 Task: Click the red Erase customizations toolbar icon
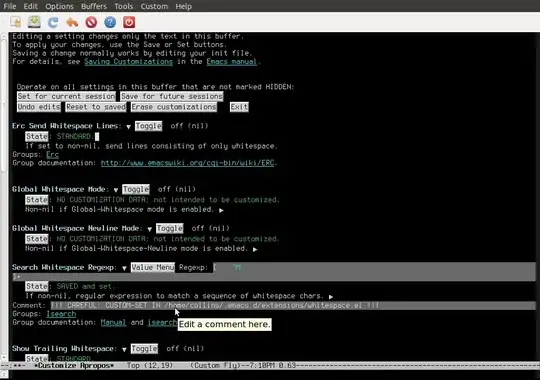point(91,22)
